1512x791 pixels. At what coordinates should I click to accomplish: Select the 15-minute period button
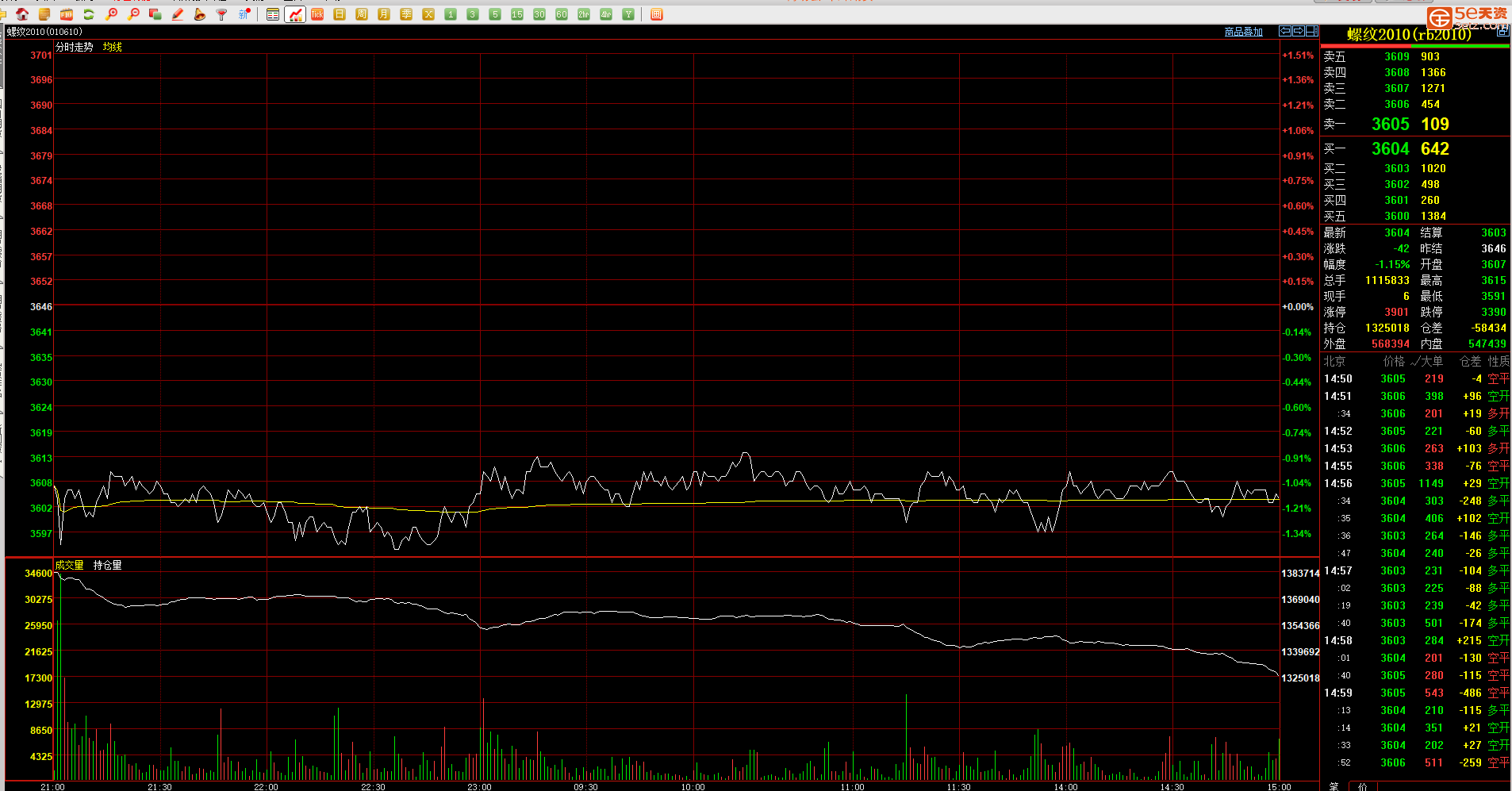(x=517, y=14)
